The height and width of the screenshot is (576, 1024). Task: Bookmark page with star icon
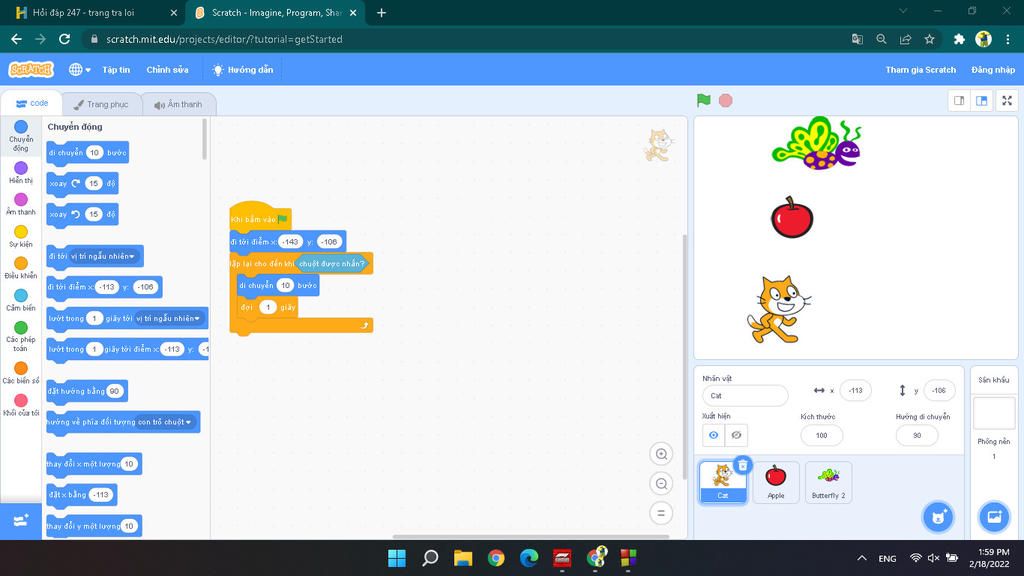pos(929,39)
